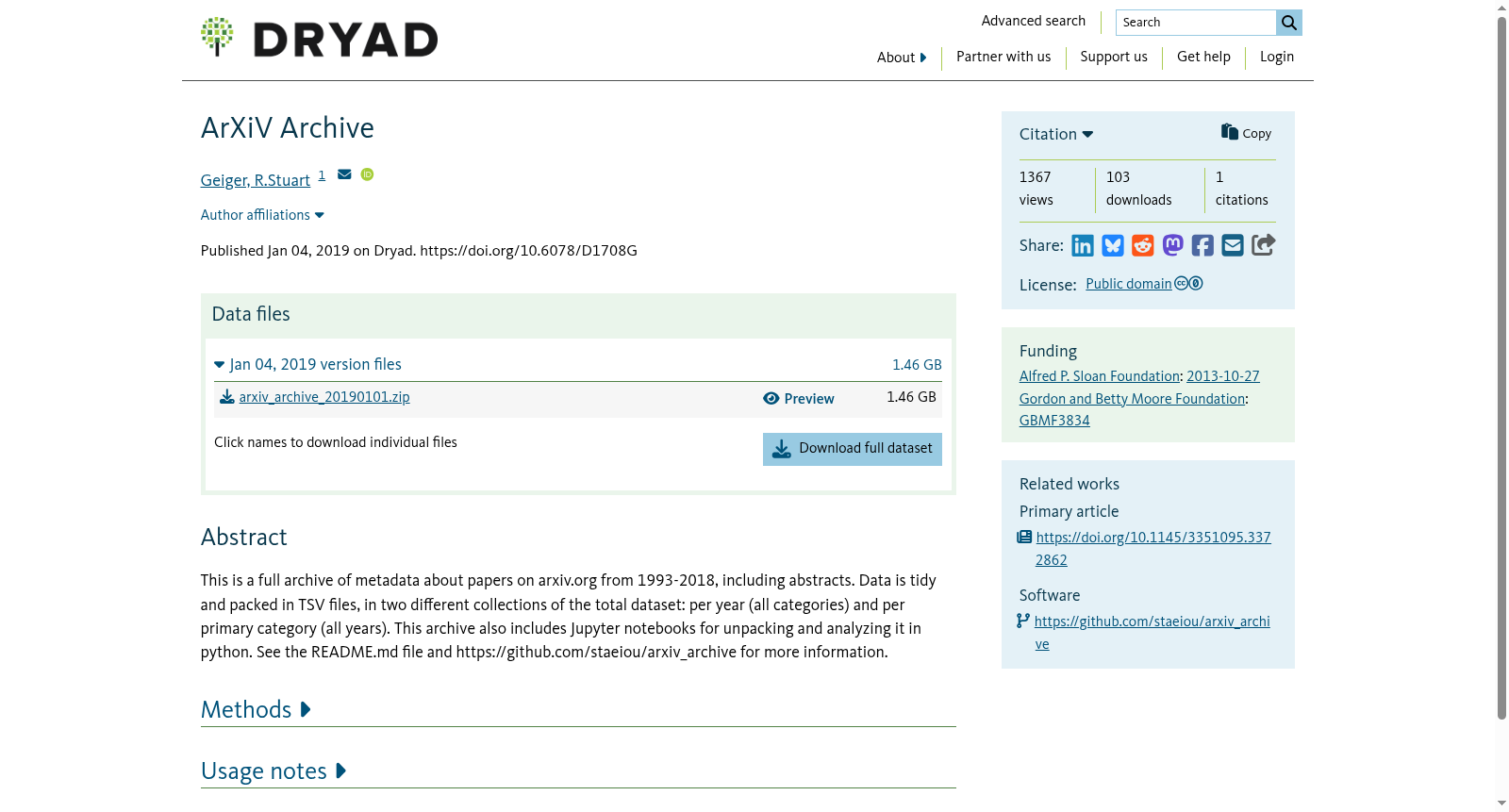
Task: Expand Author affiliations
Action: [262, 215]
